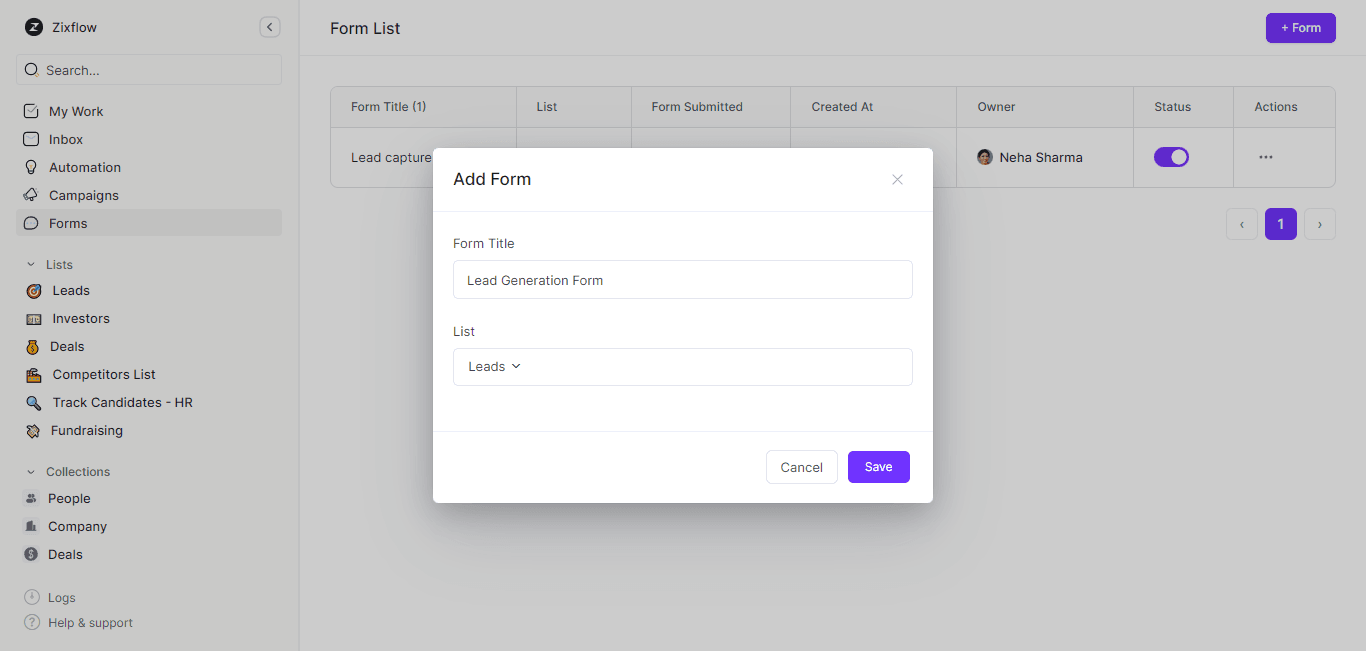Open the actions menu for Lead capture form
Image resolution: width=1366 pixels, height=651 pixels.
coord(1266,157)
